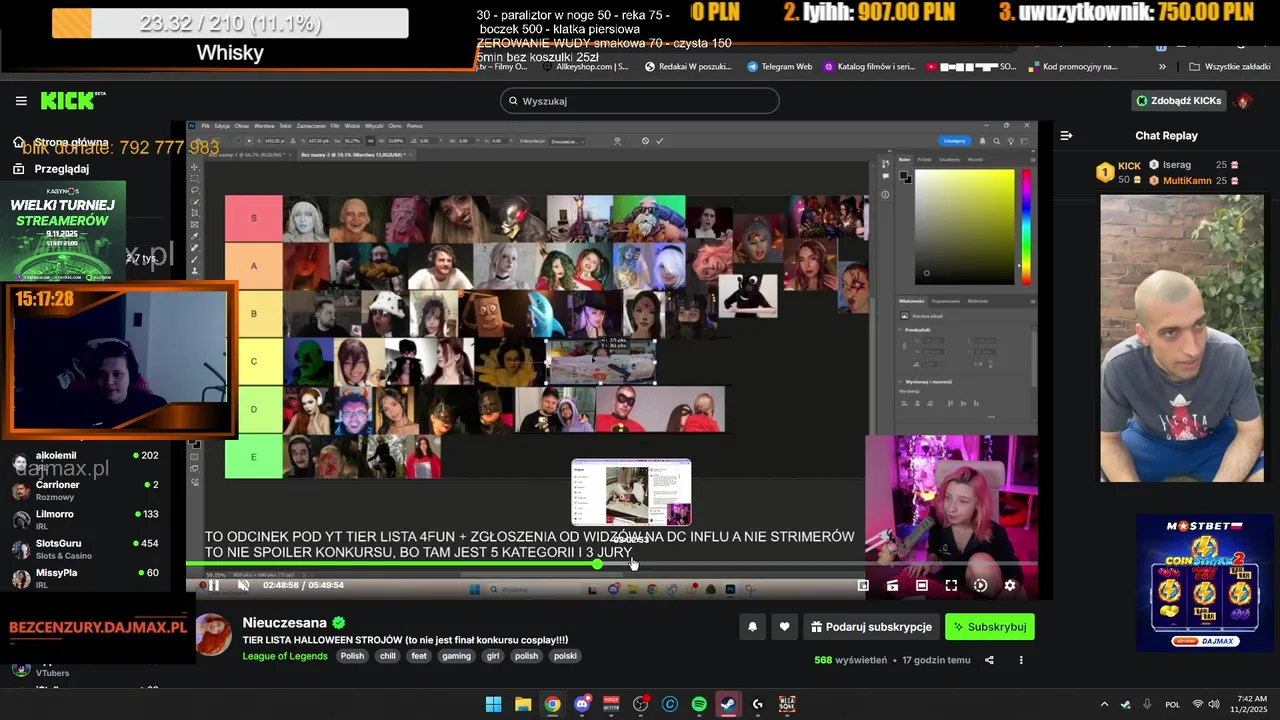
Task: Click the Mostbet Coin Strike ad banner
Action: pos(1205,583)
